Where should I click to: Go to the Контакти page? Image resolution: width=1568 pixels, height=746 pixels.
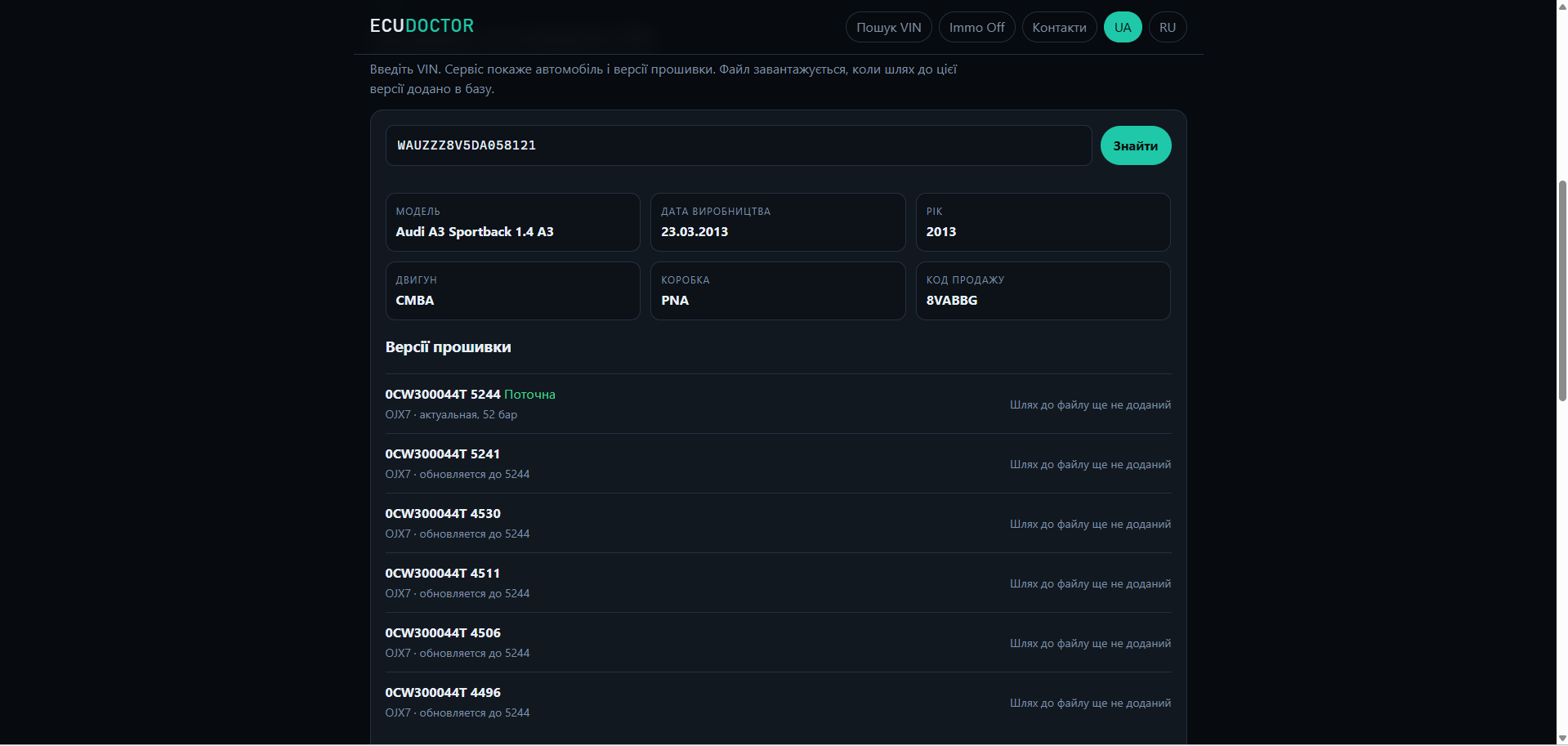1059,27
